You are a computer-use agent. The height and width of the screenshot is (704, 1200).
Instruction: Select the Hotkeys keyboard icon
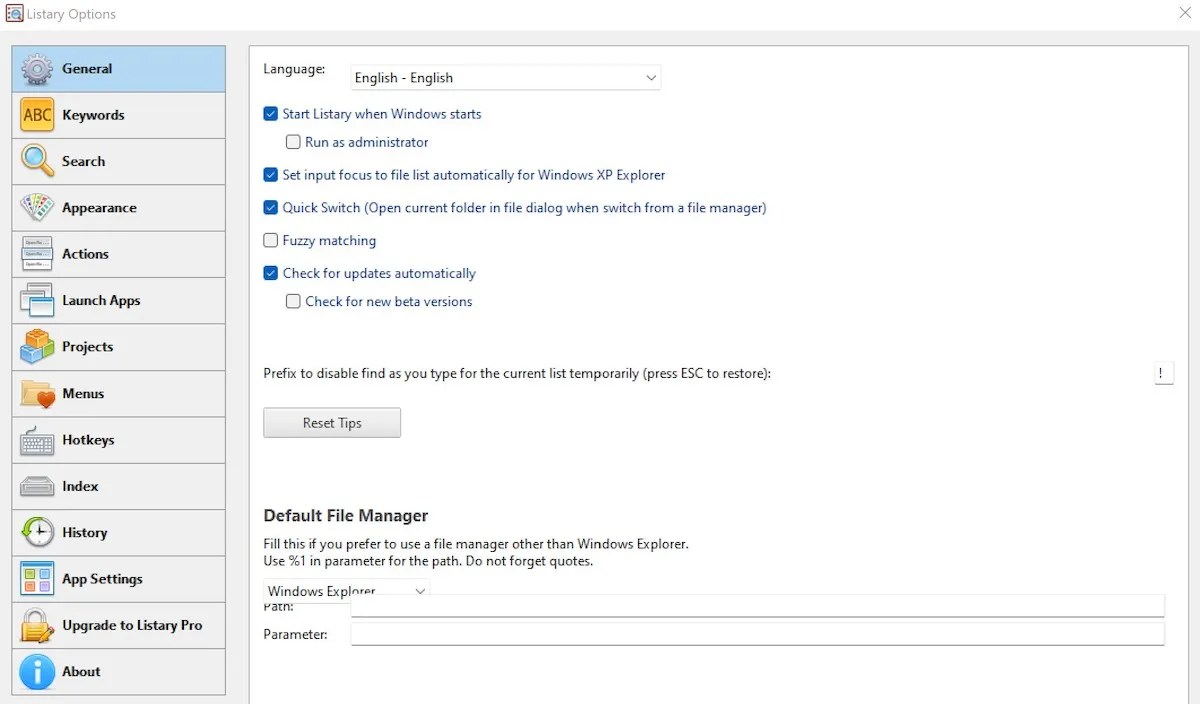(36, 440)
